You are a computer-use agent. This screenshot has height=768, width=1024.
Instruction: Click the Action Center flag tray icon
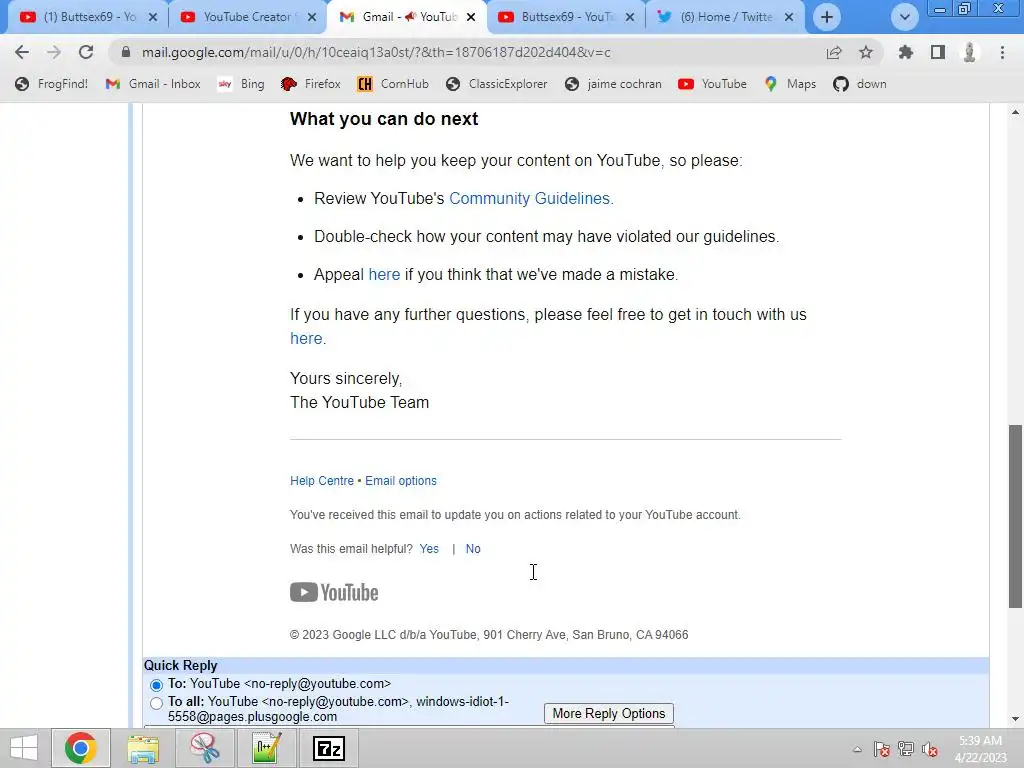click(x=882, y=749)
